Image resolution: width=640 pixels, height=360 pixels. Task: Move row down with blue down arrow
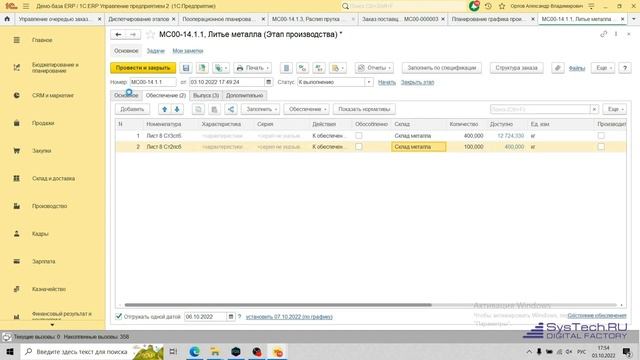point(177,109)
